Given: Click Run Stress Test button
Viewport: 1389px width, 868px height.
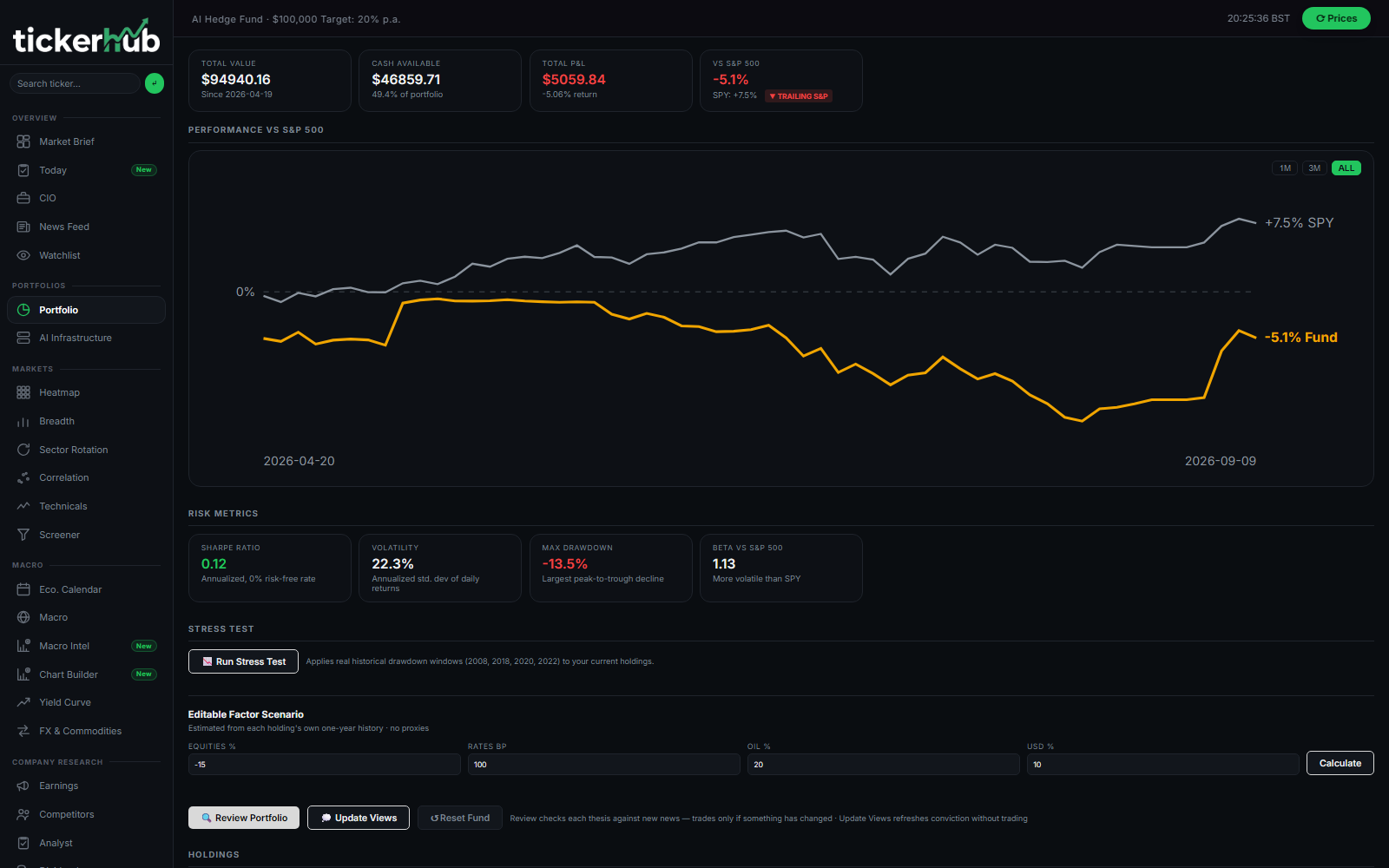Looking at the screenshot, I should 243,661.
